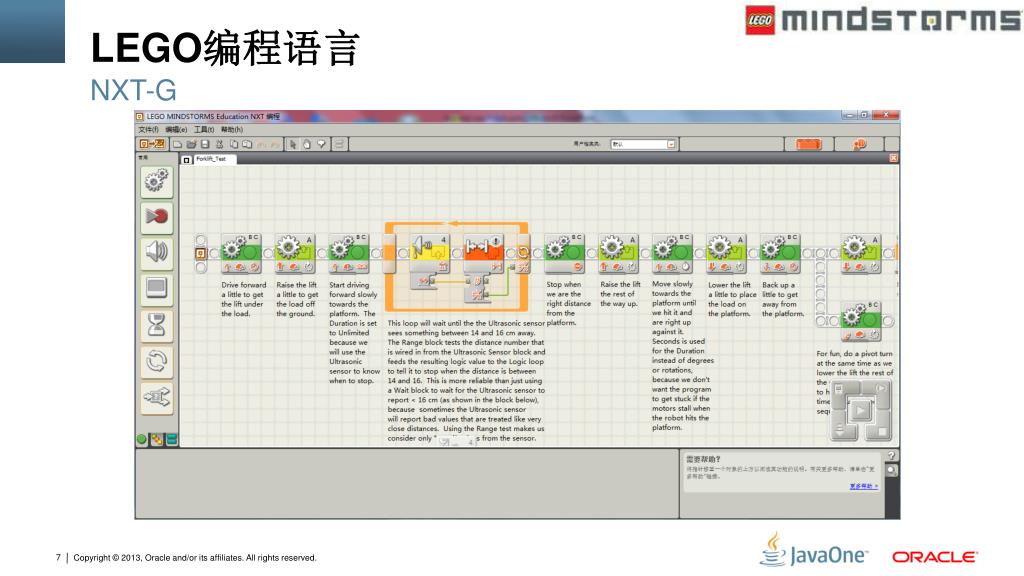Cut selection with the scissors icon
Viewport: 1024px width, 576px height.
pyautogui.click(x=219, y=144)
